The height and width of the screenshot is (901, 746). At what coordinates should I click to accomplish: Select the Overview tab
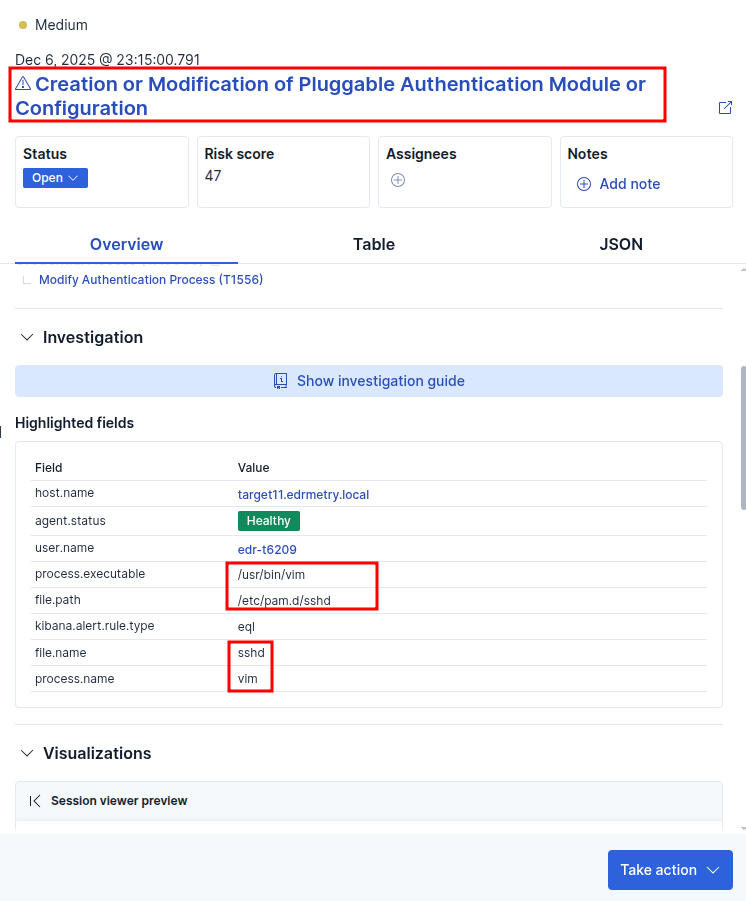(126, 244)
